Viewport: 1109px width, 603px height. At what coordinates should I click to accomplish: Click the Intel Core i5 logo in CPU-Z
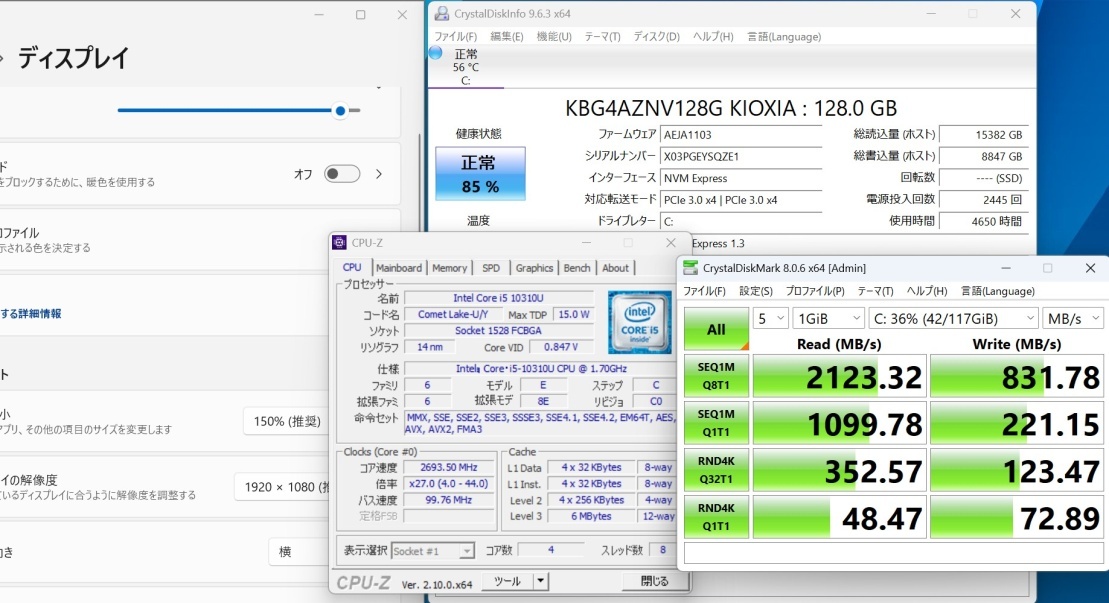click(x=639, y=322)
